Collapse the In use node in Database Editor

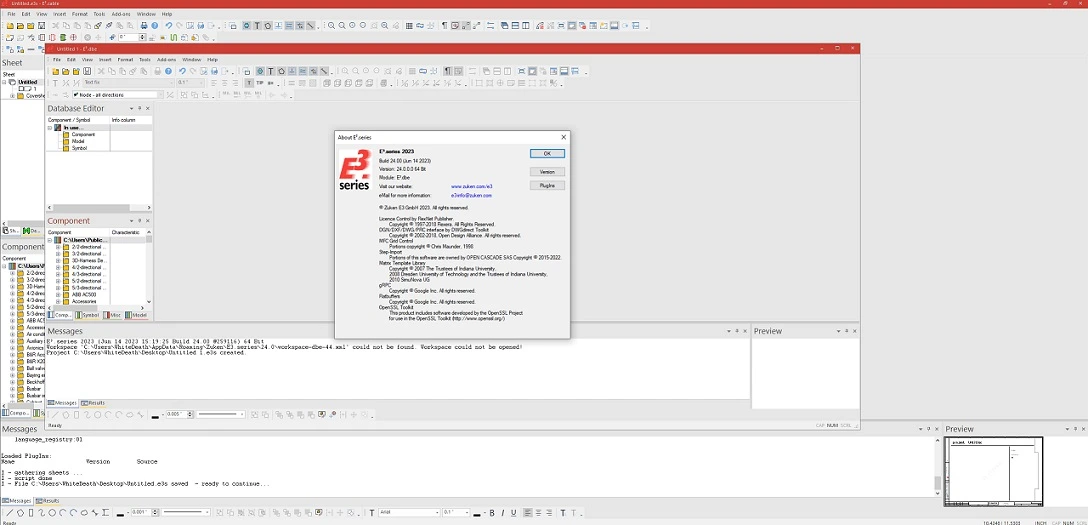click(50, 128)
